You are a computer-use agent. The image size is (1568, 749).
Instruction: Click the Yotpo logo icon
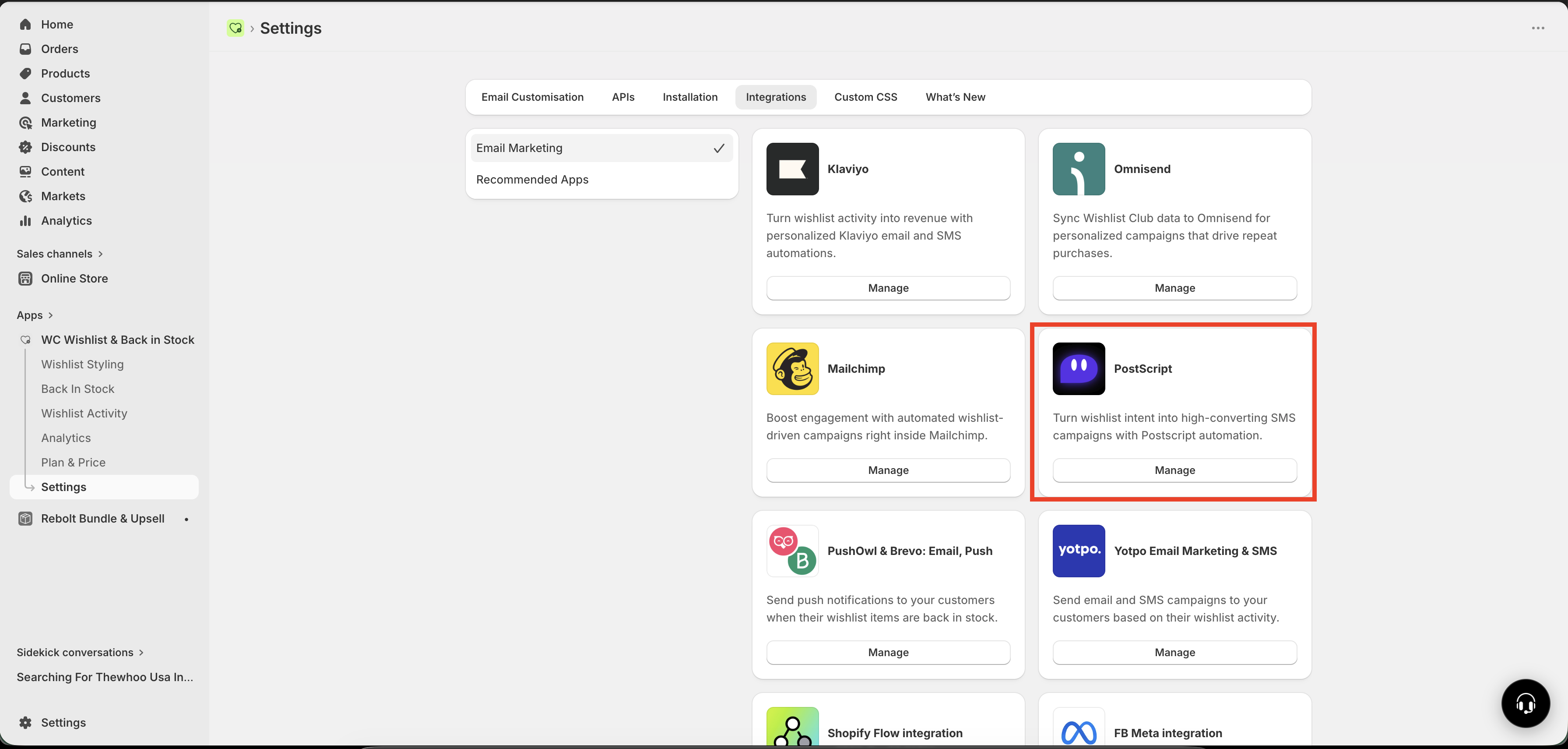pyautogui.click(x=1079, y=551)
